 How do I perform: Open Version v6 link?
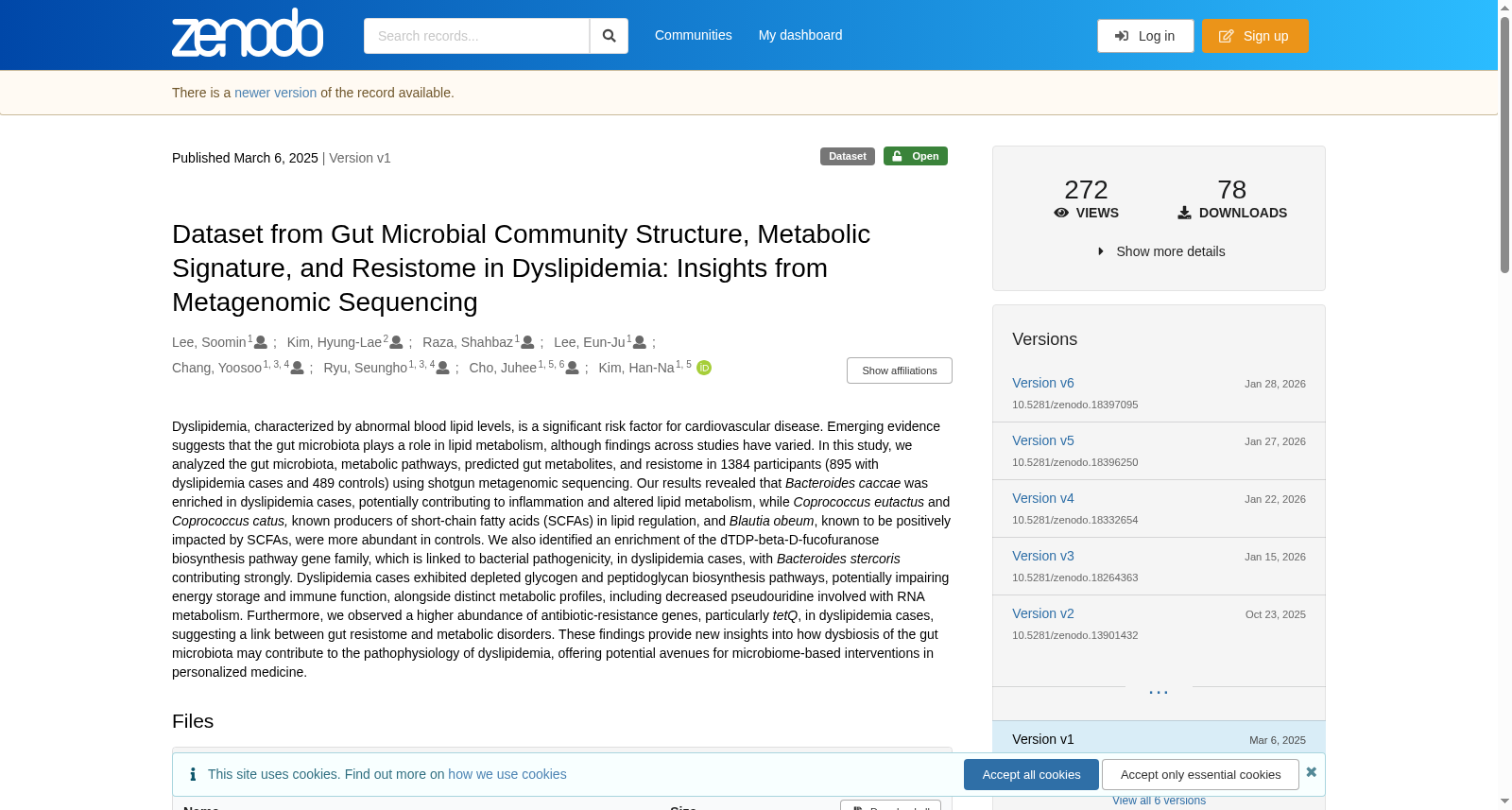point(1043,383)
